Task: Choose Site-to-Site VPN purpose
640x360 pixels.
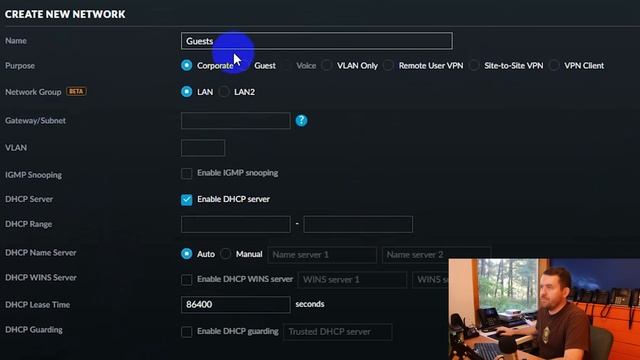Action: click(x=474, y=65)
